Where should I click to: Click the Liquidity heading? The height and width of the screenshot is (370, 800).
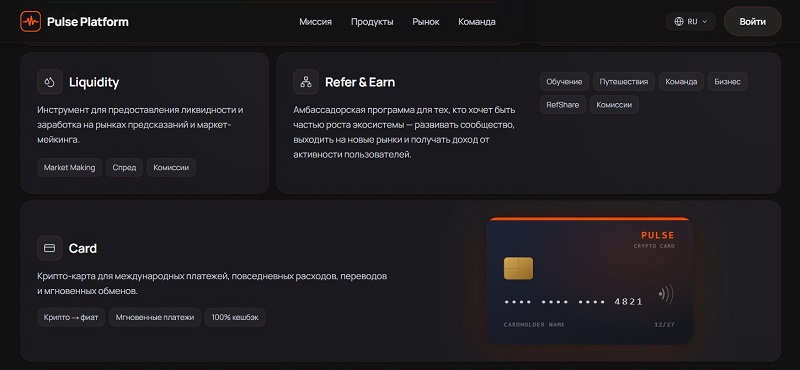[x=94, y=82]
